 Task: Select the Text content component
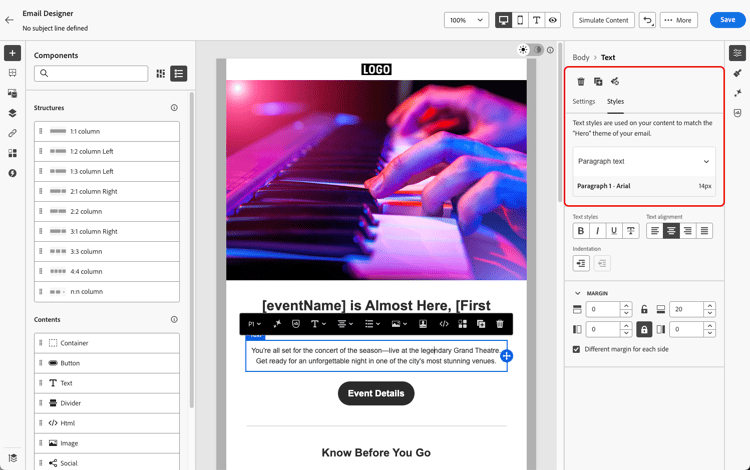[107, 383]
